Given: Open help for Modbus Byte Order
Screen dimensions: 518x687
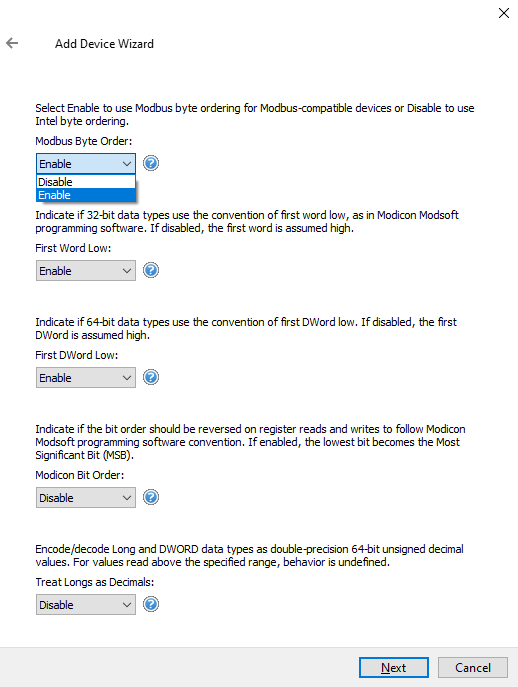Looking at the screenshot, I should (151, 163).
